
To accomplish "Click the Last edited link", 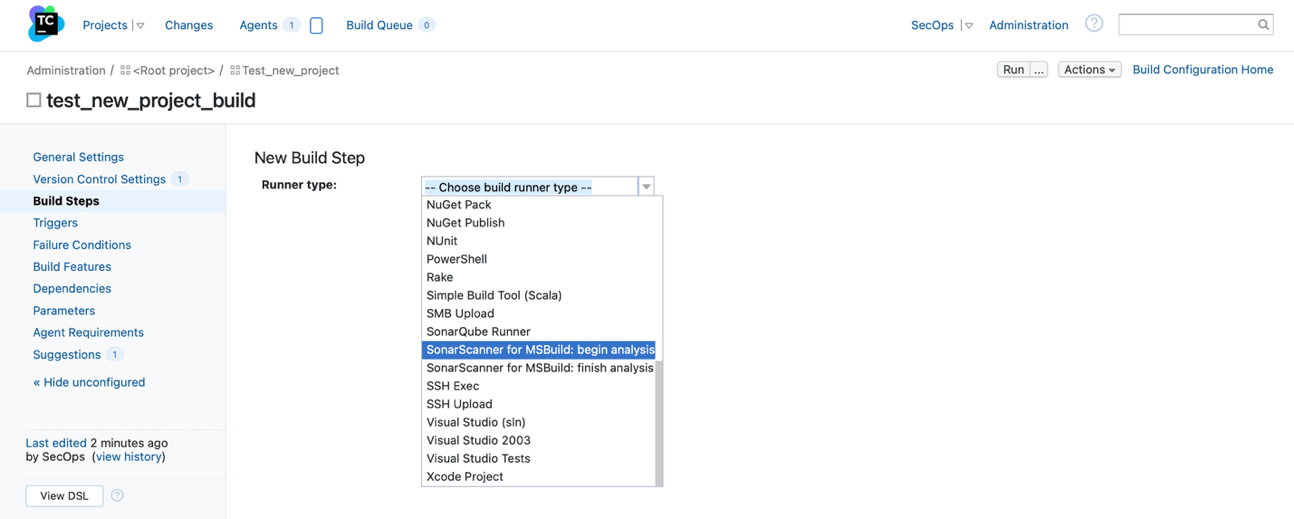I will coord(56,442).
